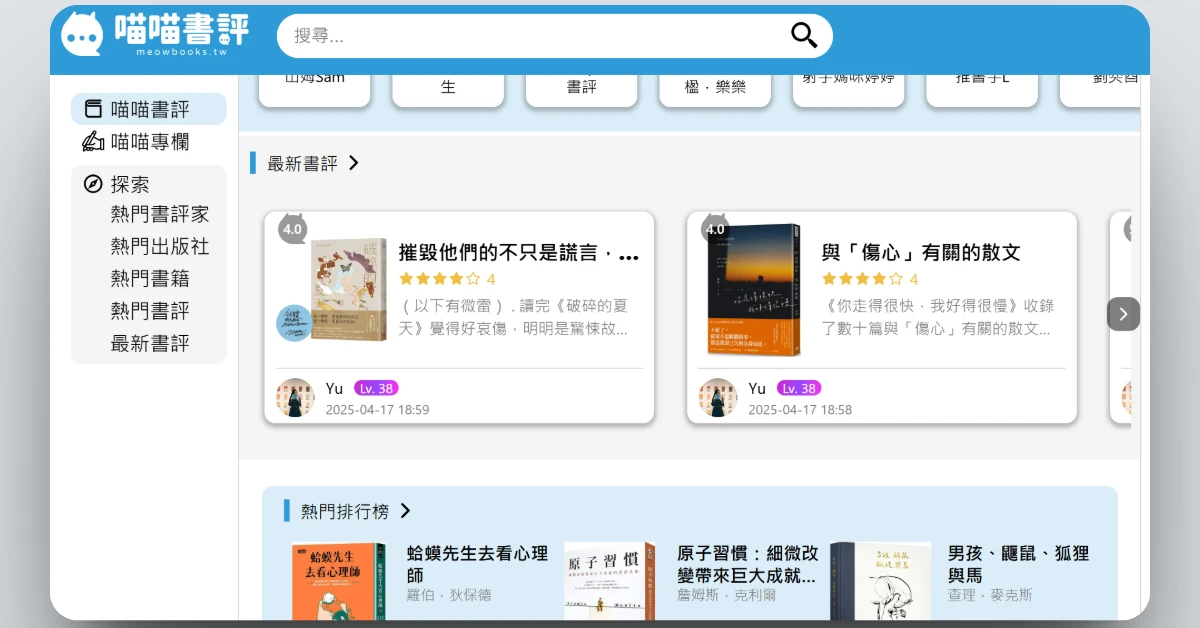Screen dimensions: 1200x628
Task: Open ranked book title 蛤蟆先生去看心理師
Action: tap(477, 564)
